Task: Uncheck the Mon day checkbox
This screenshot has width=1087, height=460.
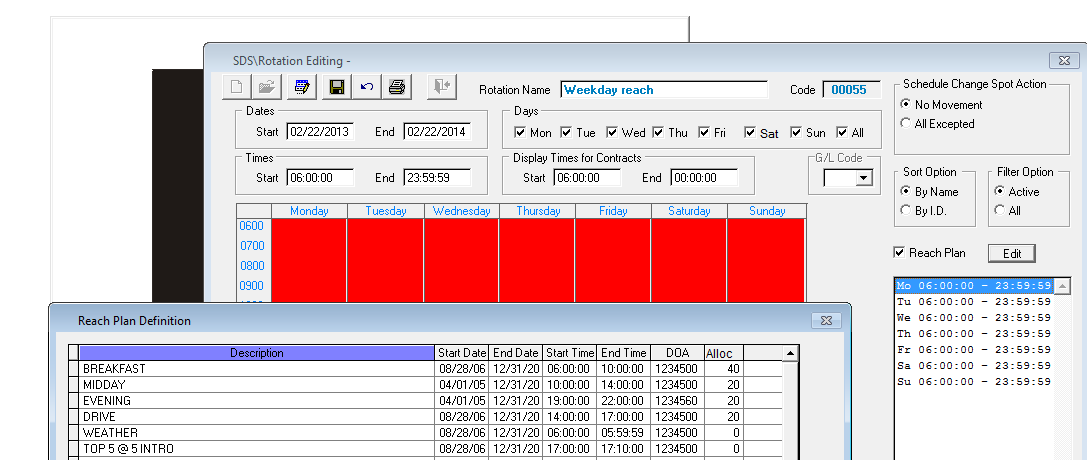Action: point(520,133)
